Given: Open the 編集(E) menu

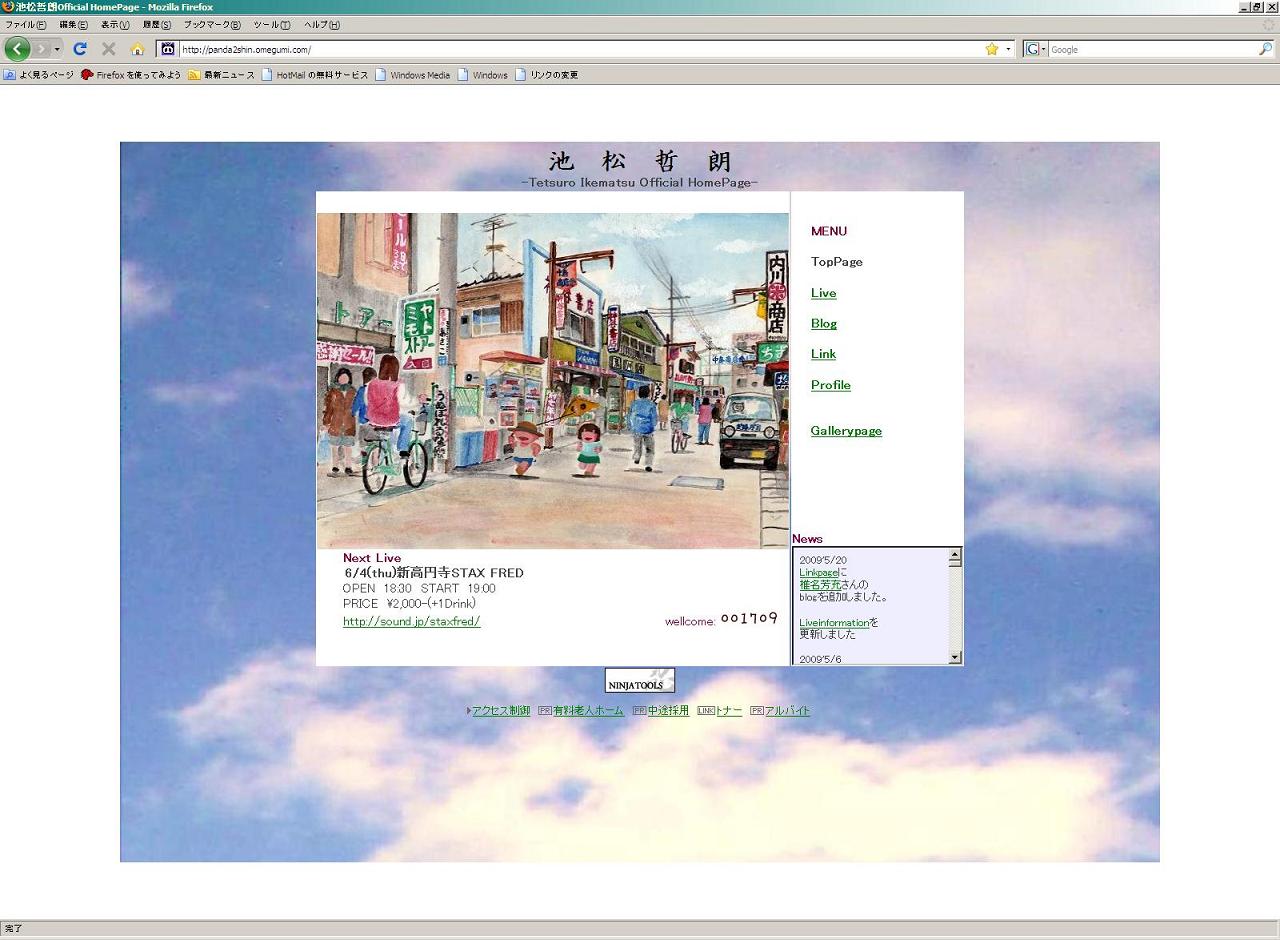Looking at the screenshot, I should [x=73, y=25].
